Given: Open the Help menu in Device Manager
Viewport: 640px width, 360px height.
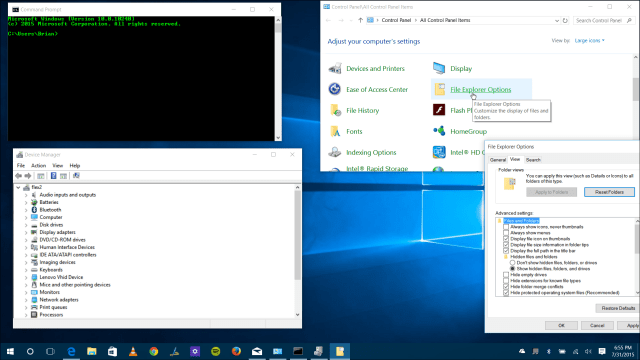Looking at the screenshot, I should 75,166.
